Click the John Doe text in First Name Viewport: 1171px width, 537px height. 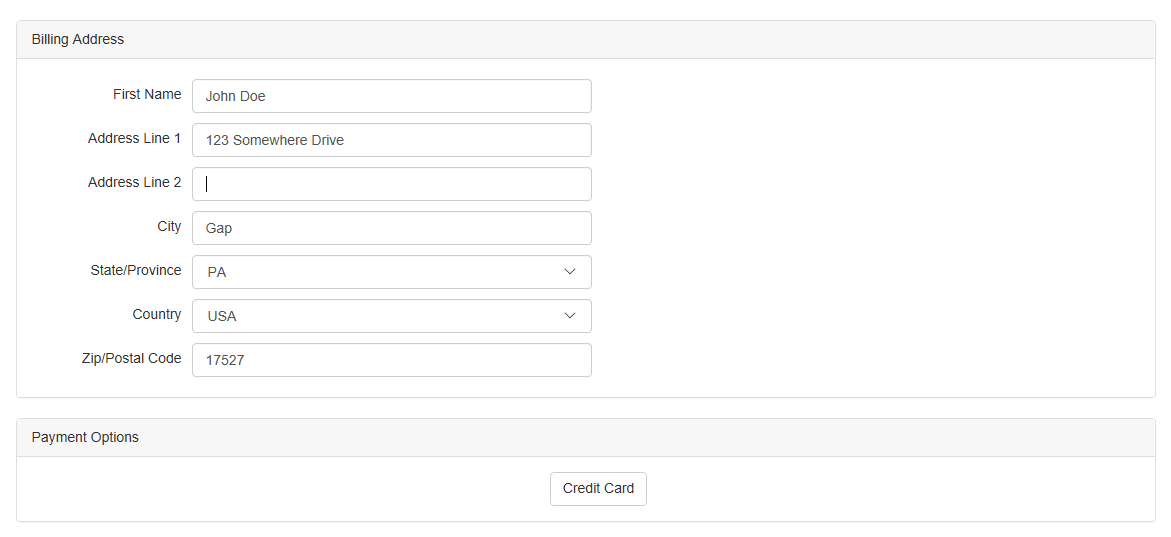coord(236,96)
